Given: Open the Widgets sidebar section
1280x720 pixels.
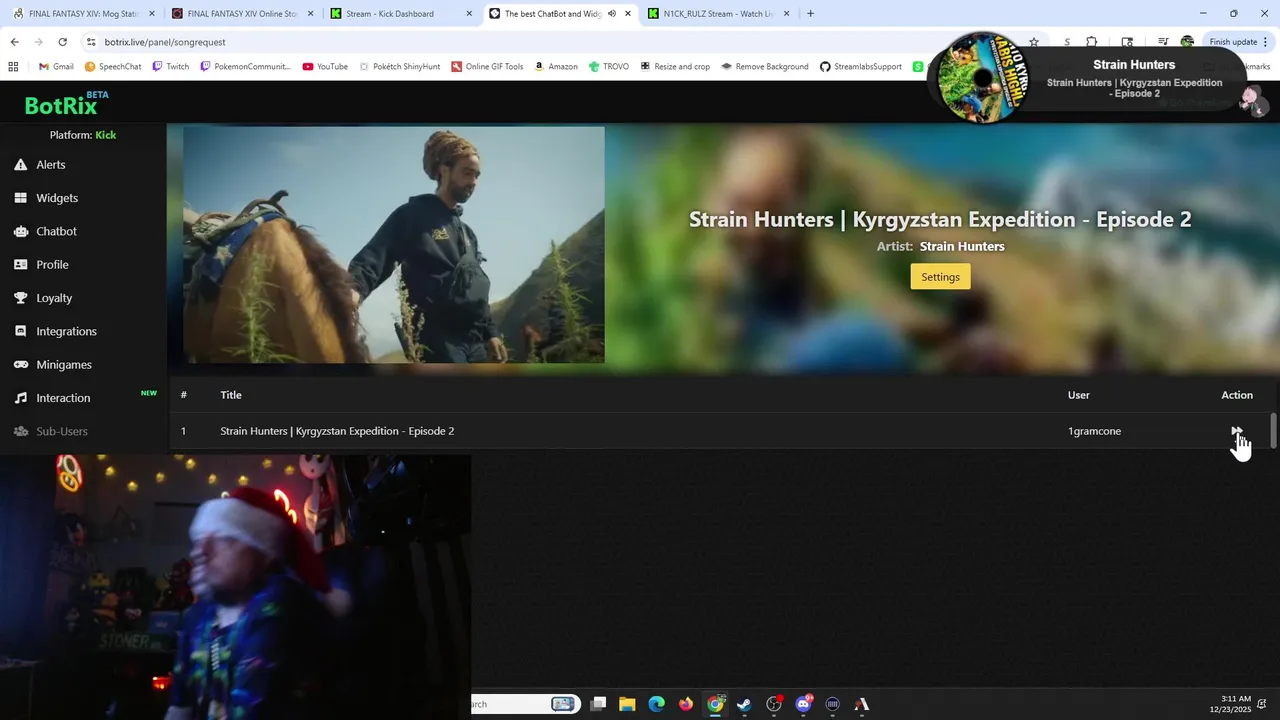Looking at the screenshot, I should (x=46, y=198).
